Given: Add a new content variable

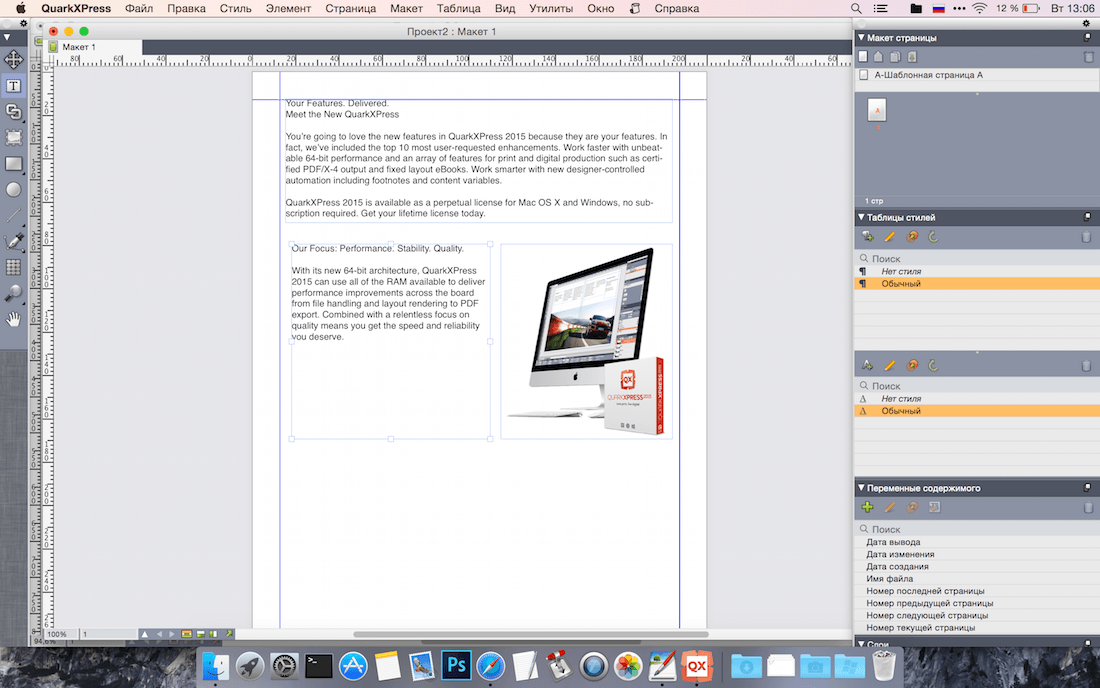Looking at the screenshot, I should point(867,507).
